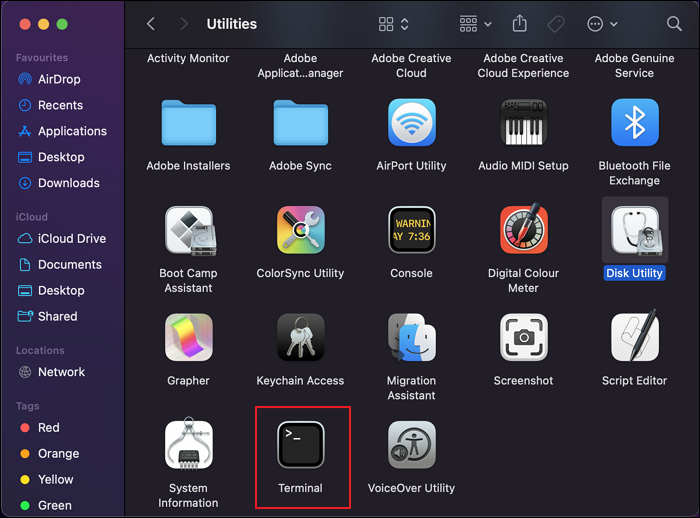The image size is (700, 518).
Task: Open the More actions ellipsis menu
Action: click(602, 24)
